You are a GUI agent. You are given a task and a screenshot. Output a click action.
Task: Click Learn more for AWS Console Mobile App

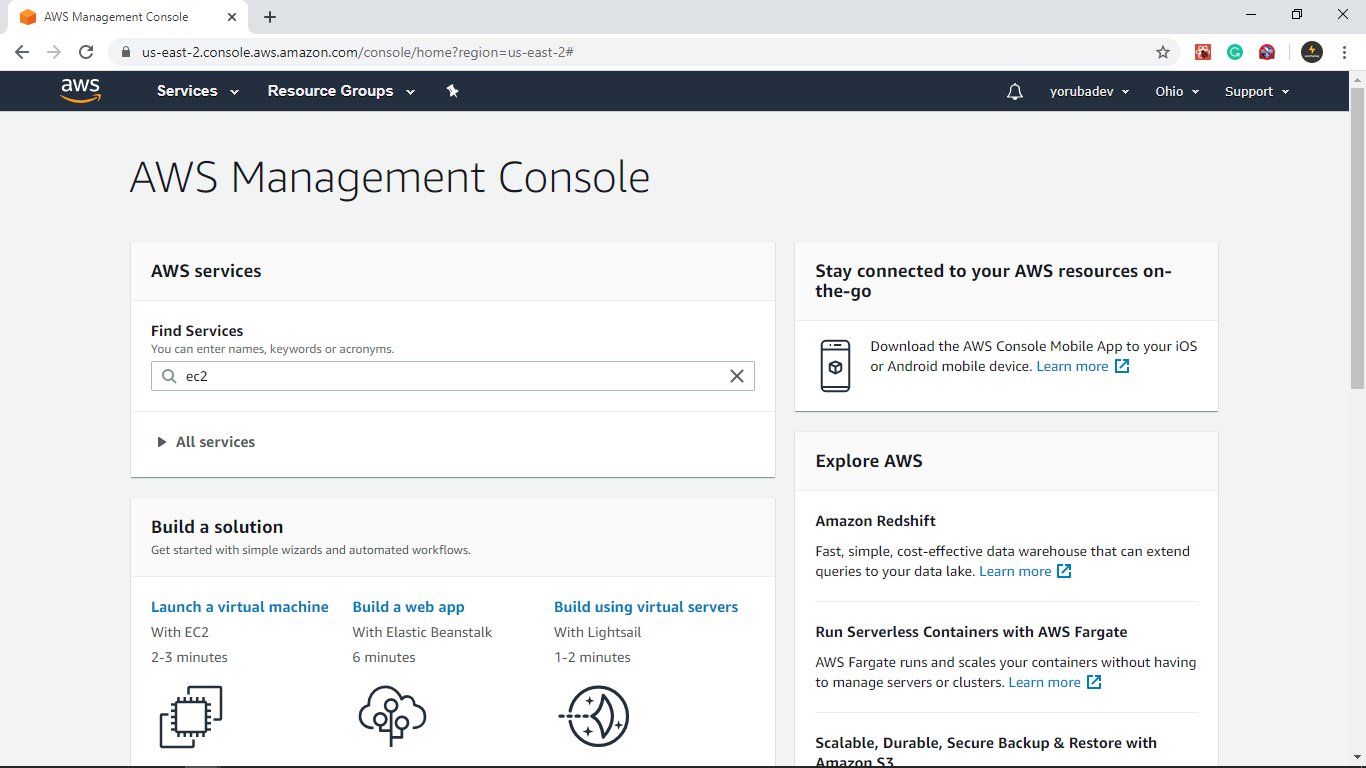click(x=1072, y=366)
